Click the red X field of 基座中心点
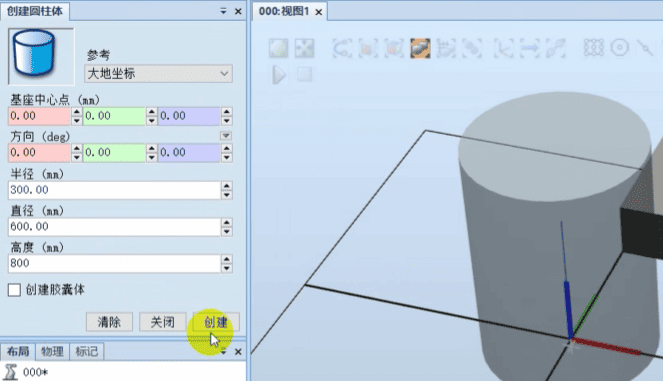Image resolution: width=663 pixels, height=381 pixels. (39, 116)
